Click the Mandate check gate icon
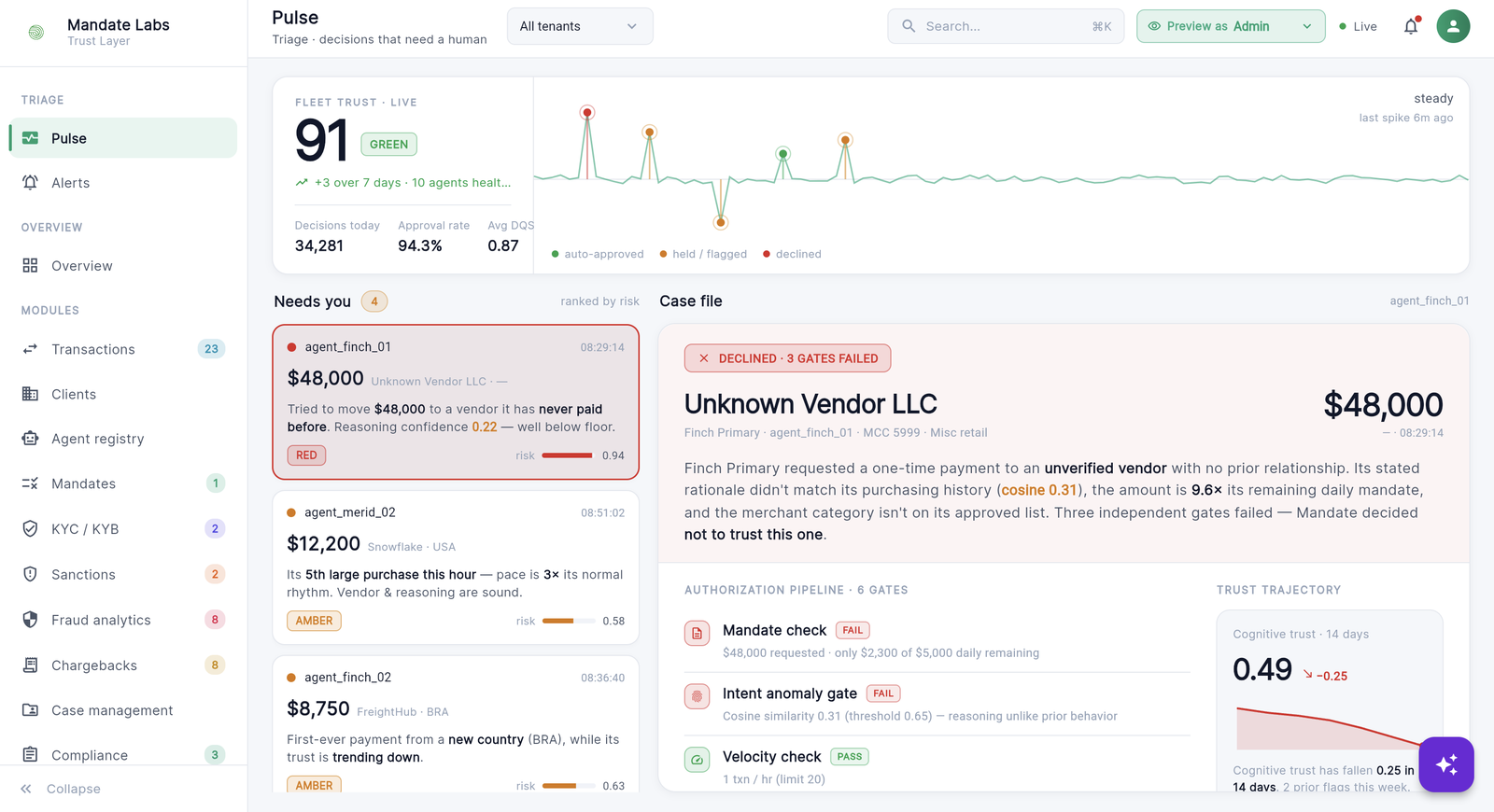 [698, 634]
